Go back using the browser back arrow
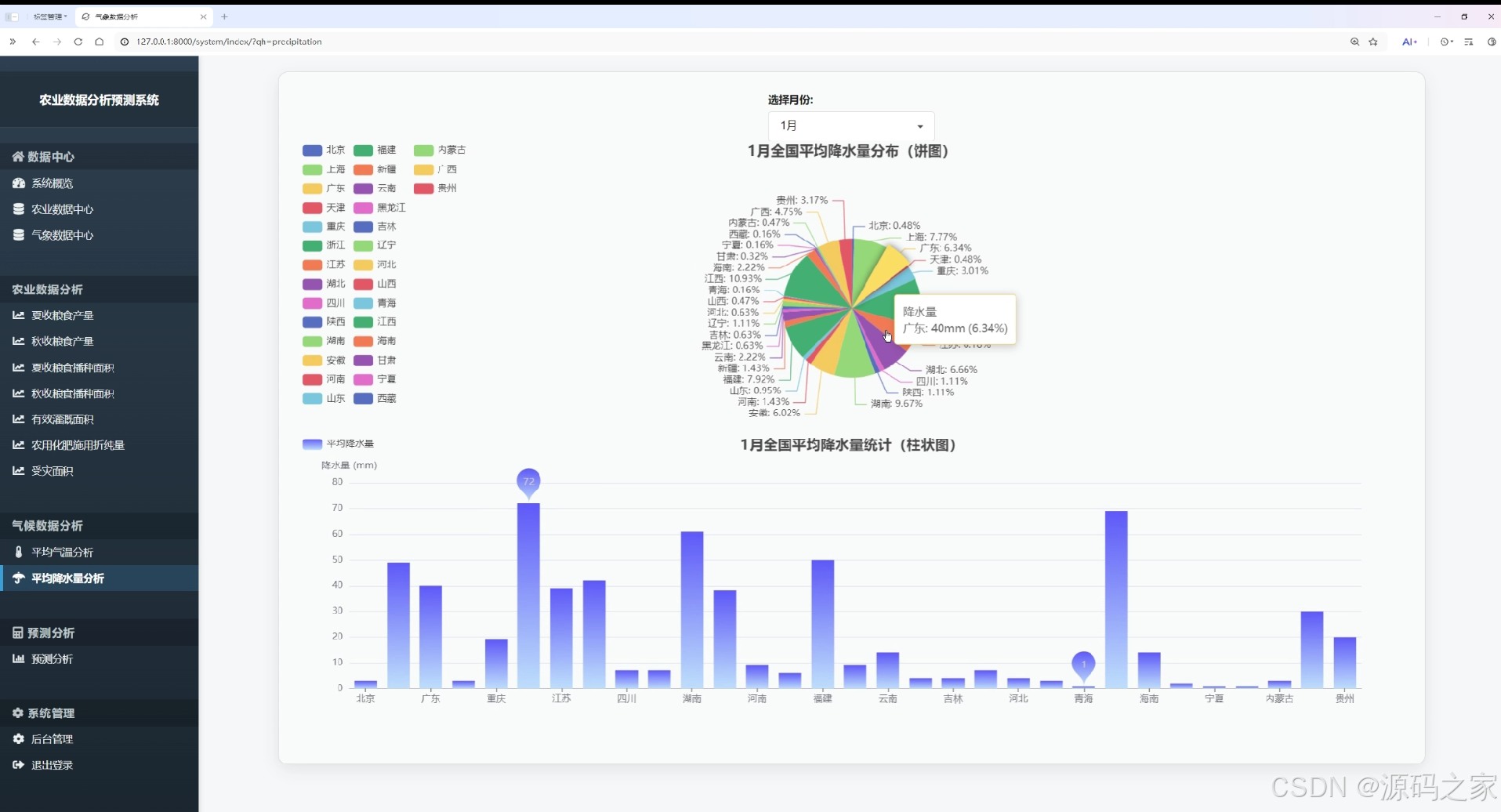 click(x=35, y=42)
